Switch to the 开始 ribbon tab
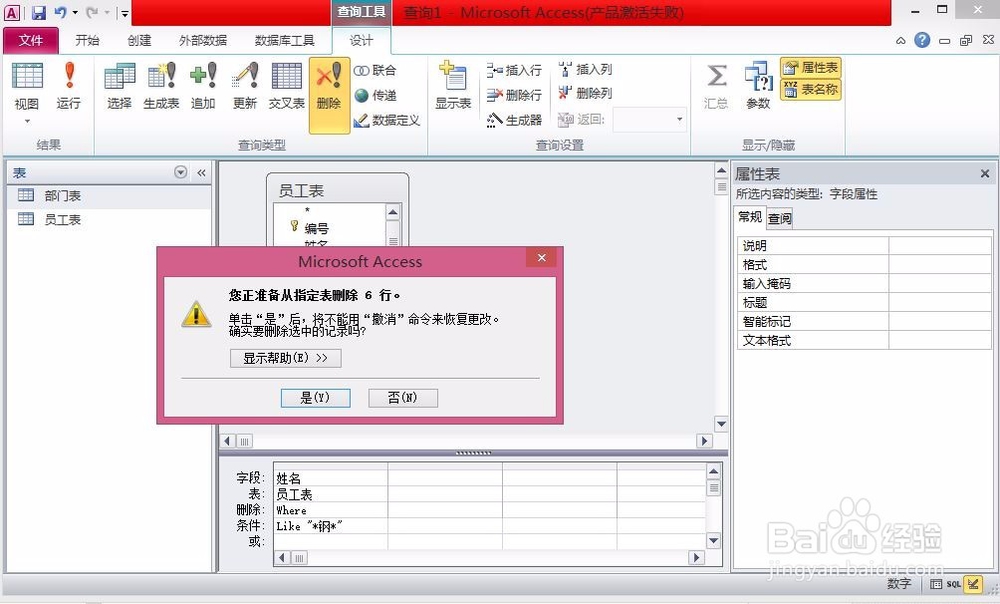This screenshot has width=1000, height=604. click(87, 41)
